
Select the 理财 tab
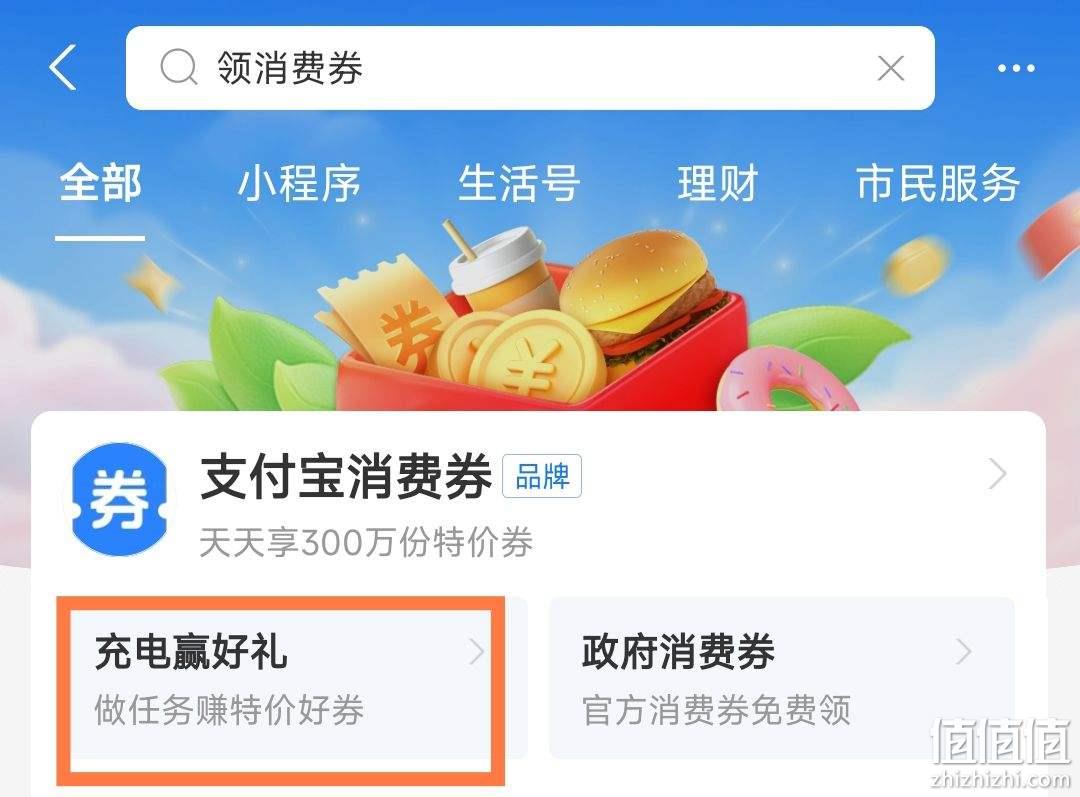718,183
